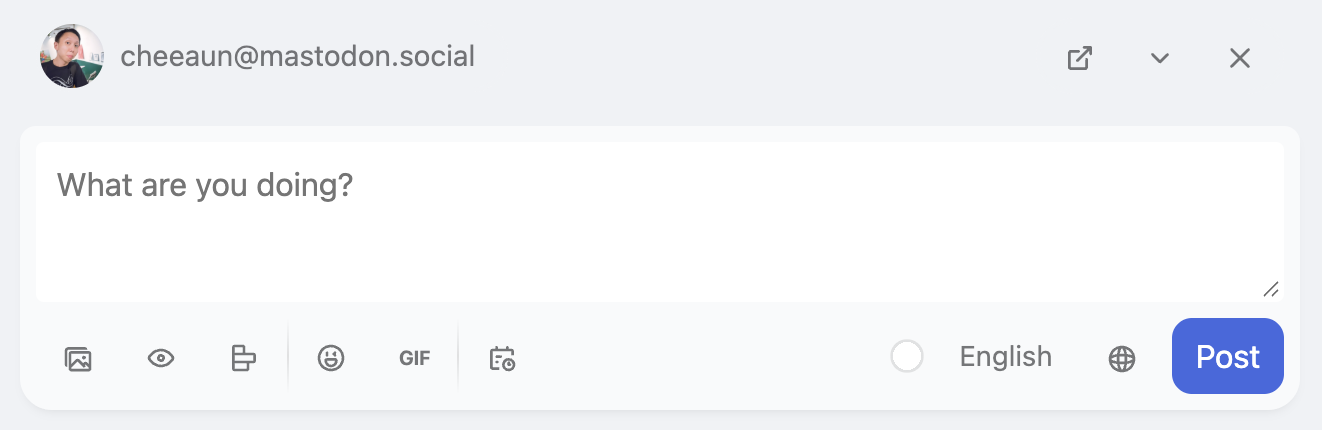Pop out the composer into a new window
The width and height of the screenshot is (1322, 430).
1079,58
